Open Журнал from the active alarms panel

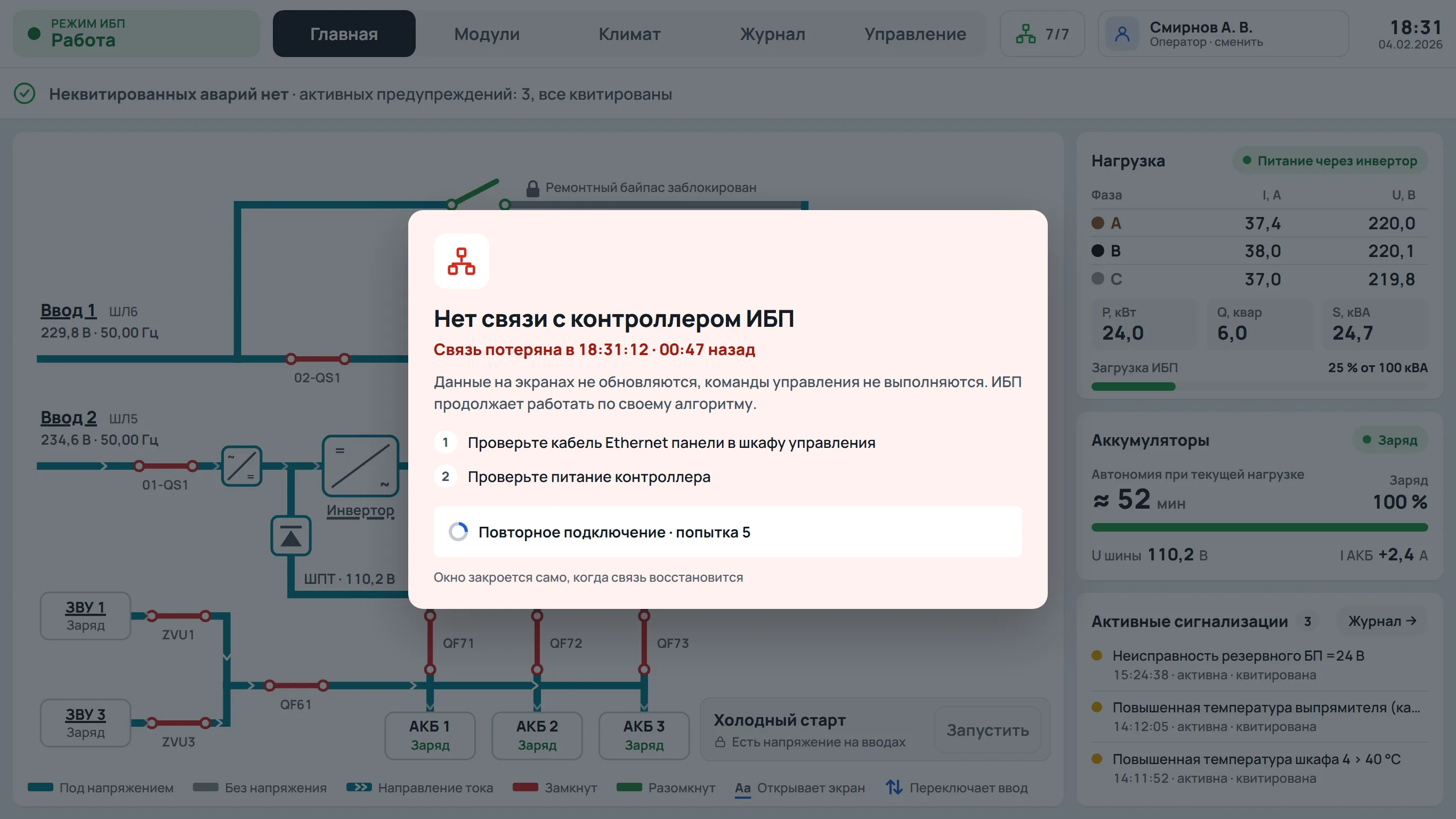tap(1382, 621)
